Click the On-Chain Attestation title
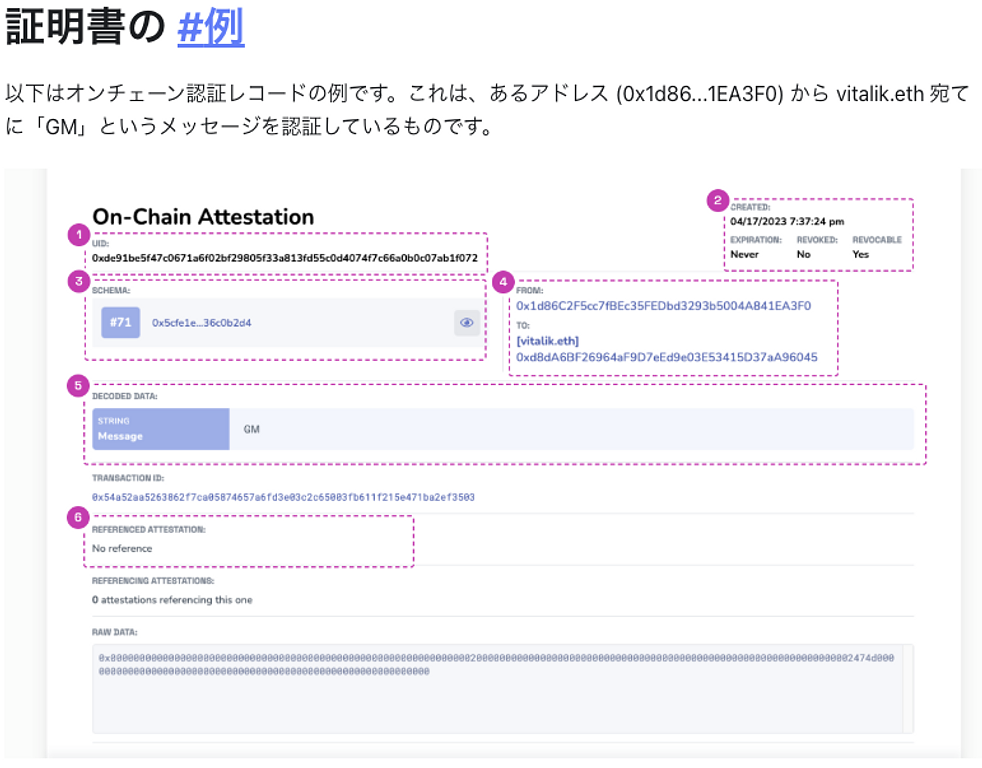This screenshot has height=768, width=982. 203,217
